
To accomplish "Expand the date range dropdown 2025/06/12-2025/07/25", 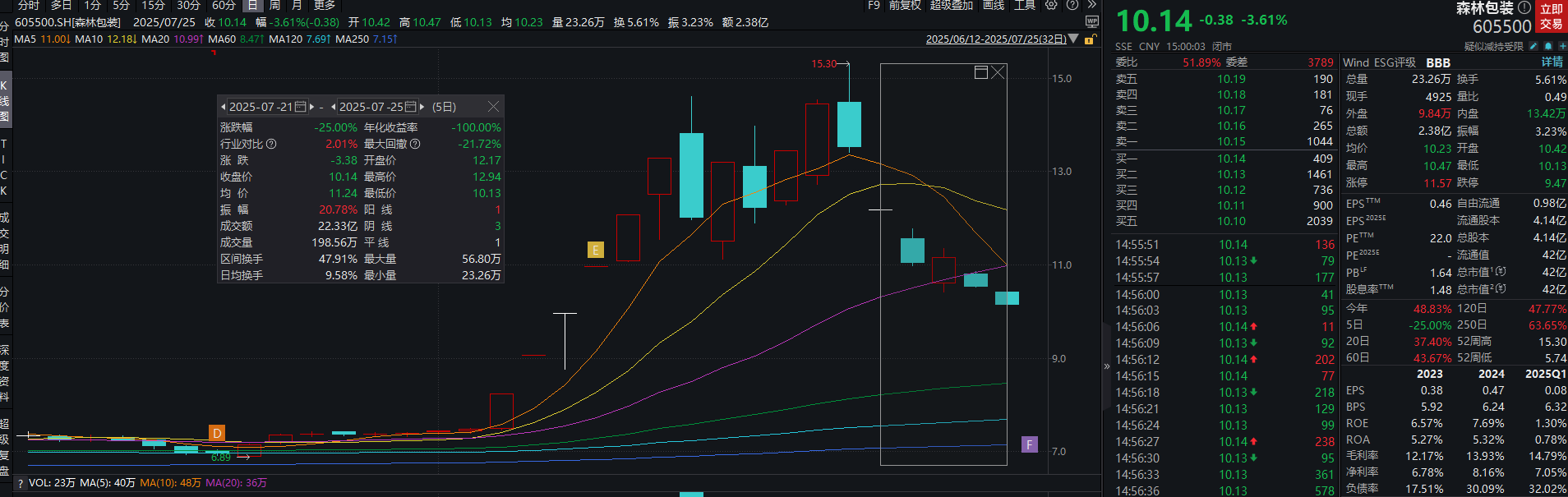I will pyautogui.click(x=1073, y=39).
